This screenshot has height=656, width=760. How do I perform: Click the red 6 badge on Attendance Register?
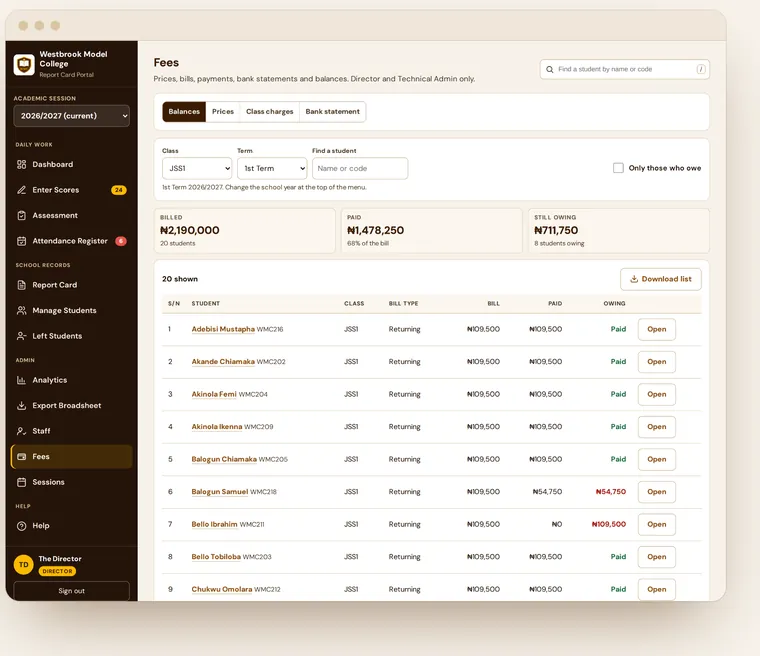[x=121, y=241]
